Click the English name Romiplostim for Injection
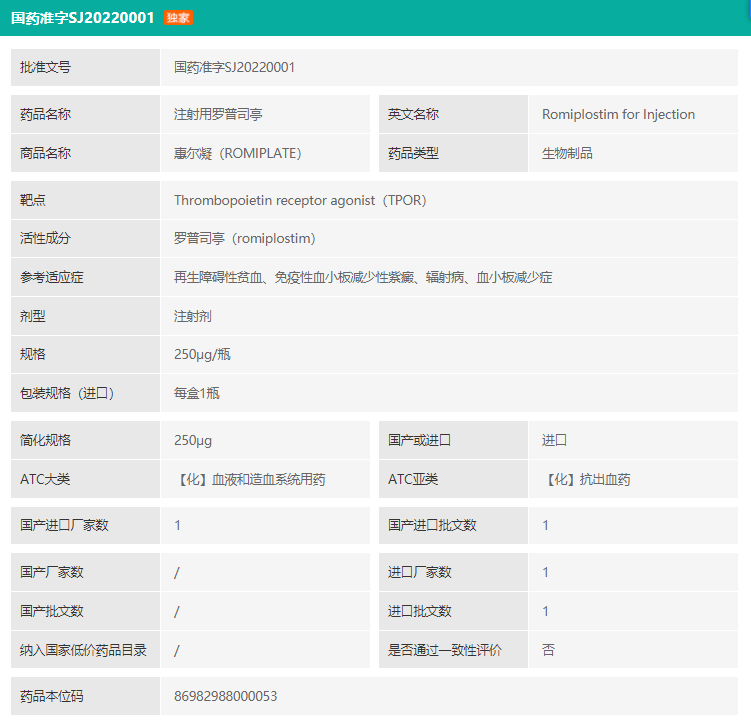 pyautogui.click(x=618, y=114)
